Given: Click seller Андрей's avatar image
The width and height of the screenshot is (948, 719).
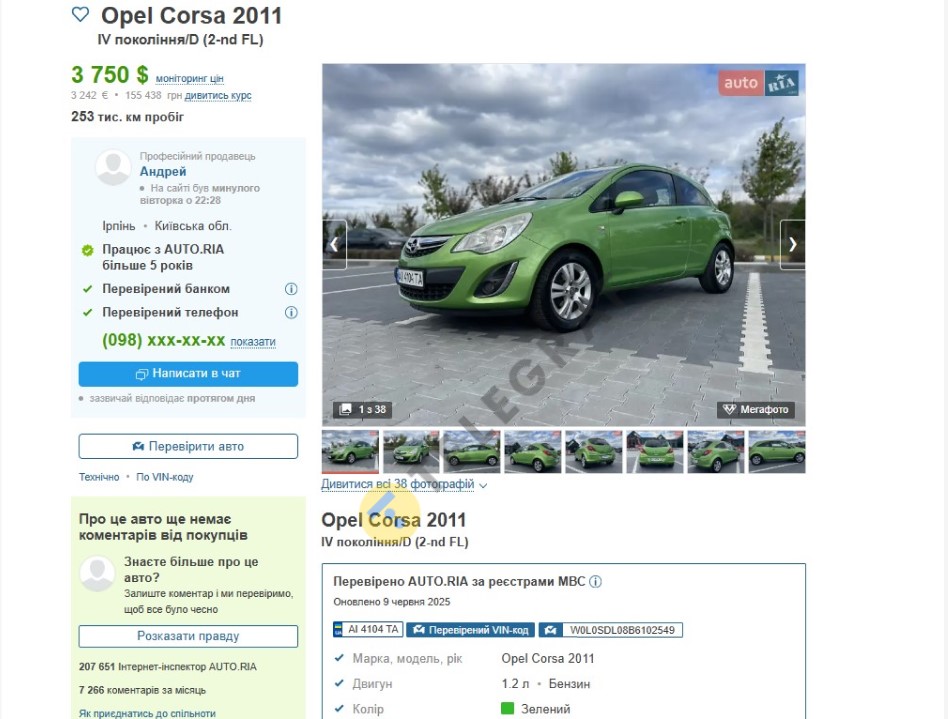Looking at the screenshot, I should pos(113,167).
